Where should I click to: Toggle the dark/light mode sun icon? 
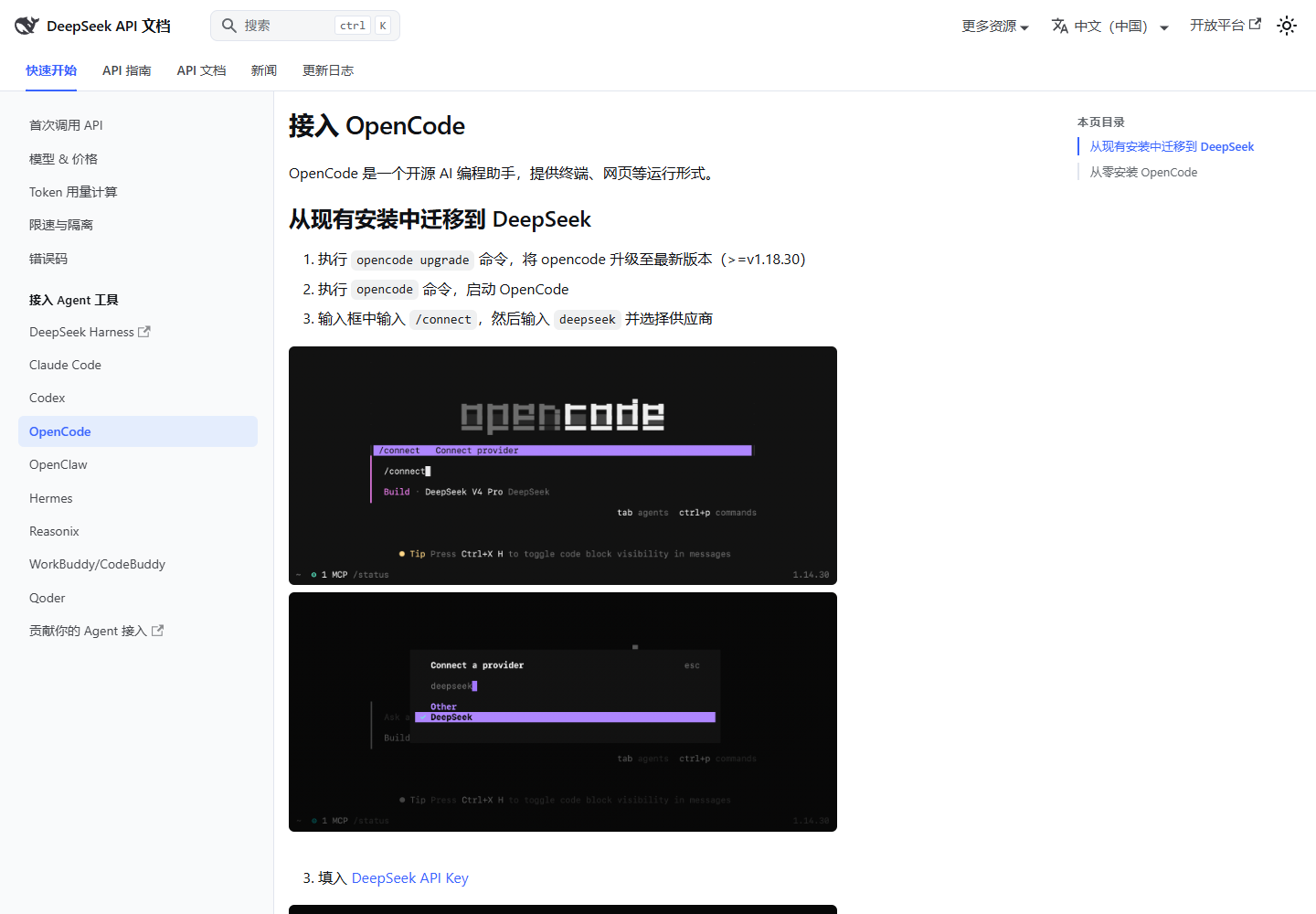click(1287, 26)
